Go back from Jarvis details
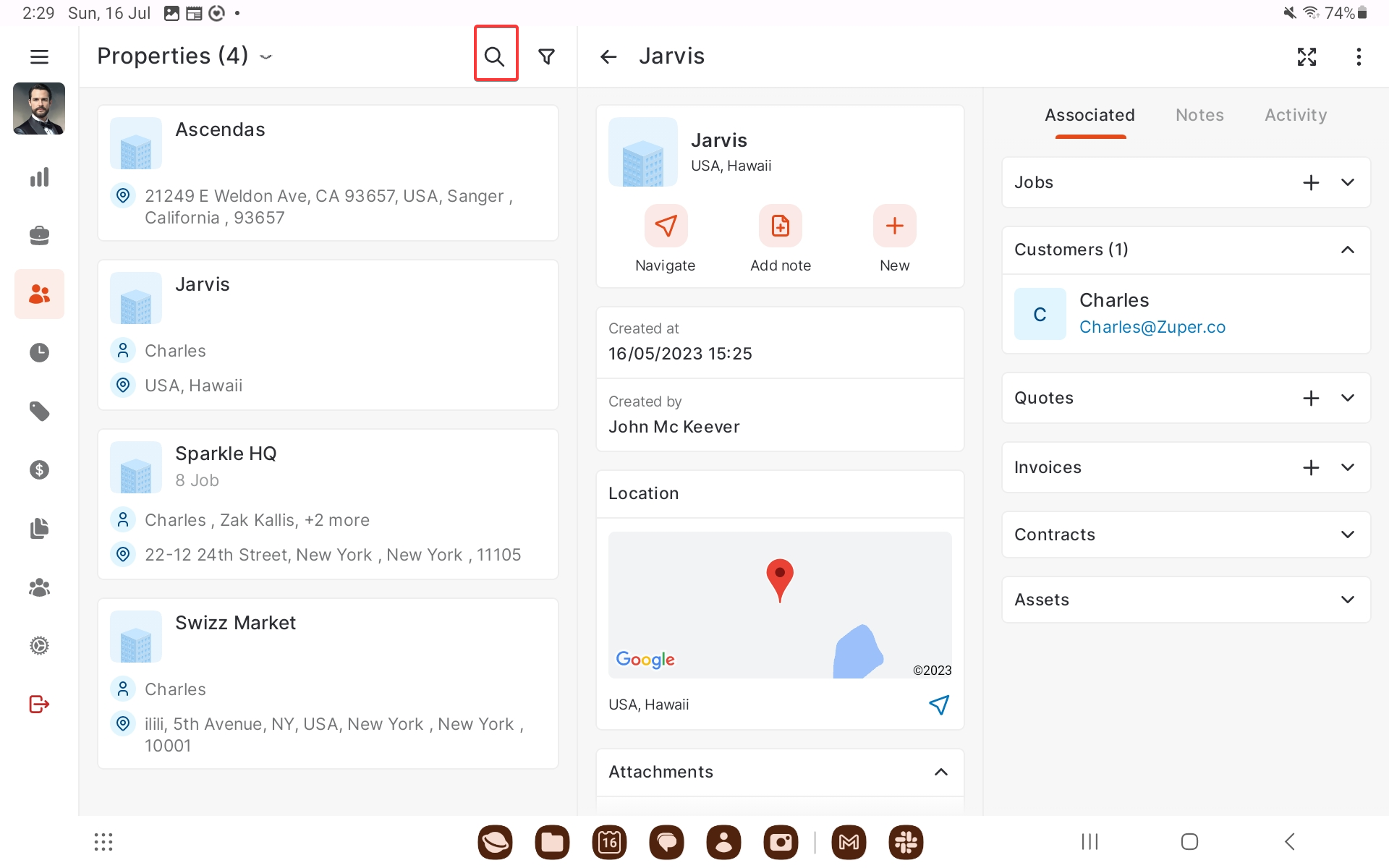The width and height of the screenshot is (1389, 868). [x=608, y=56]
